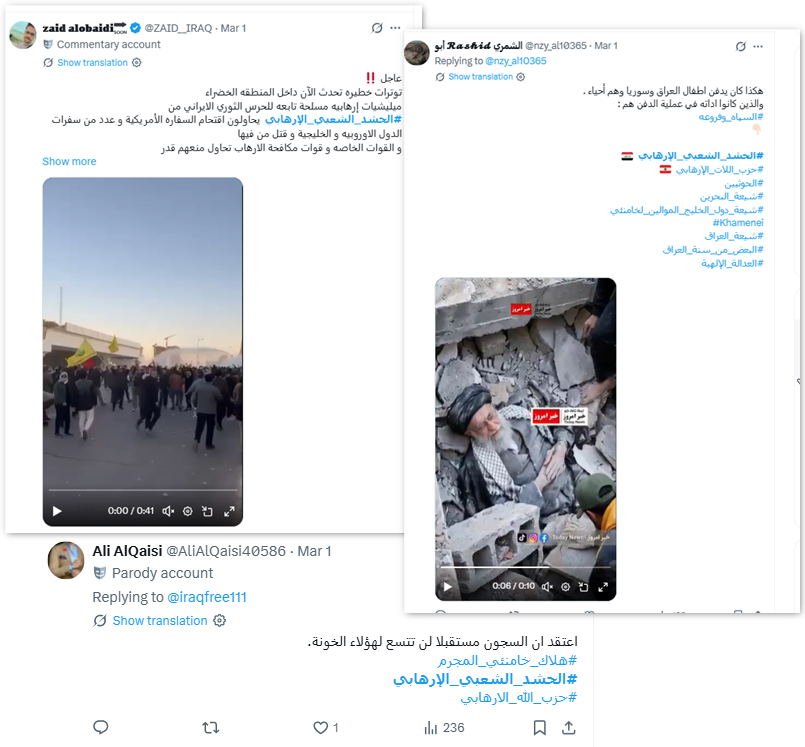Repost Ali AlQaisi's post
This screenshot has height=747, width=805.
210,727
